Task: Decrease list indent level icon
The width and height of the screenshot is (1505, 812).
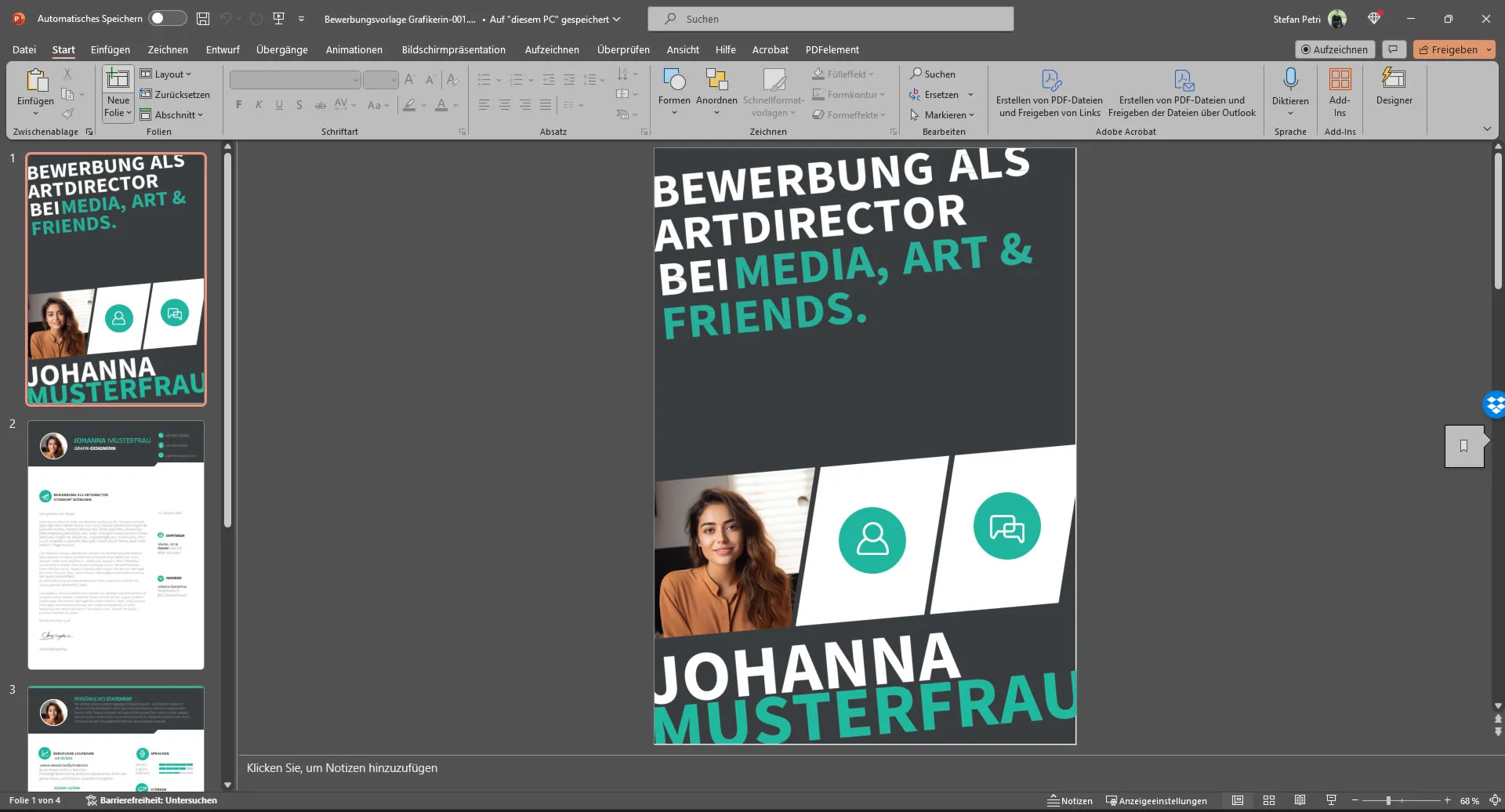Action: click(549, 80)
